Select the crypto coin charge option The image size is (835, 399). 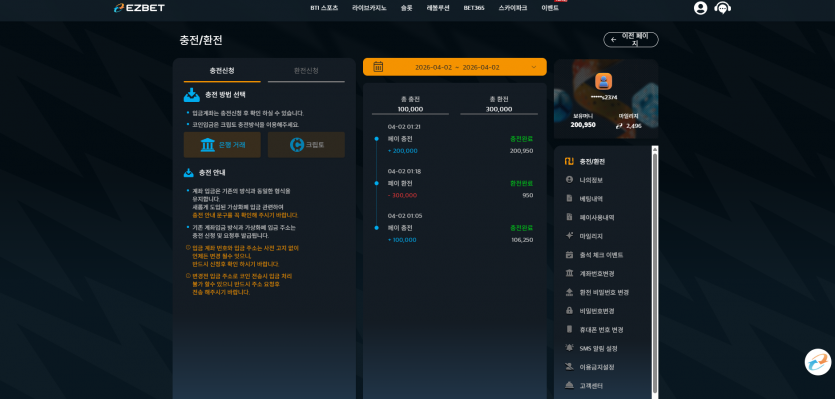306,144
